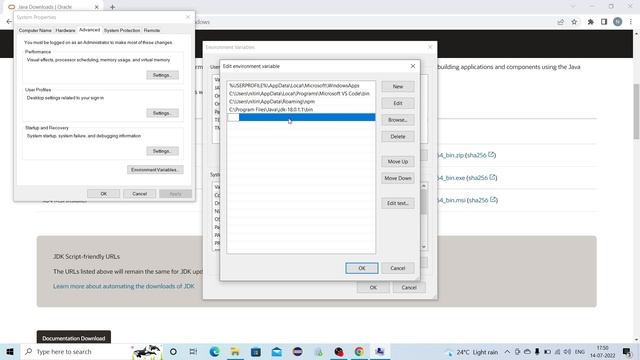
Task: Click Cancel in Environment Variables window behind
Action: pyautogui.click(x=409, y=288)
